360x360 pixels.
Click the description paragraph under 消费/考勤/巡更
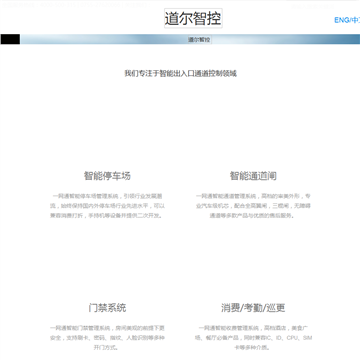(253, 338)
